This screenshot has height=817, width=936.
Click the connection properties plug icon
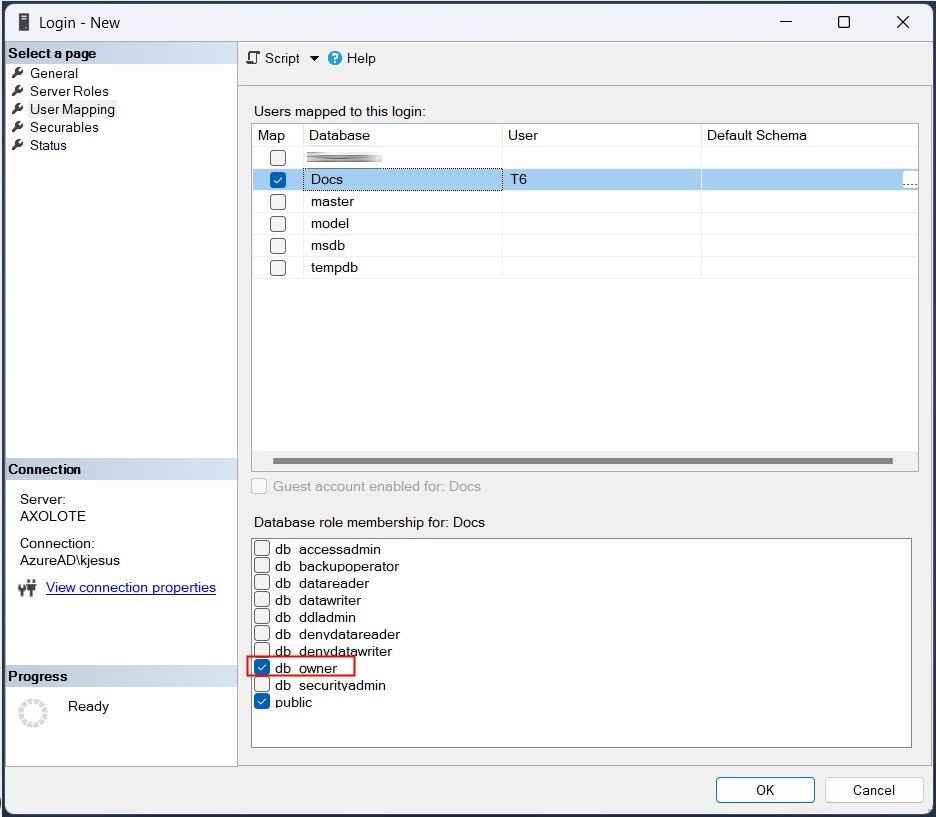(x=27, y=588)
